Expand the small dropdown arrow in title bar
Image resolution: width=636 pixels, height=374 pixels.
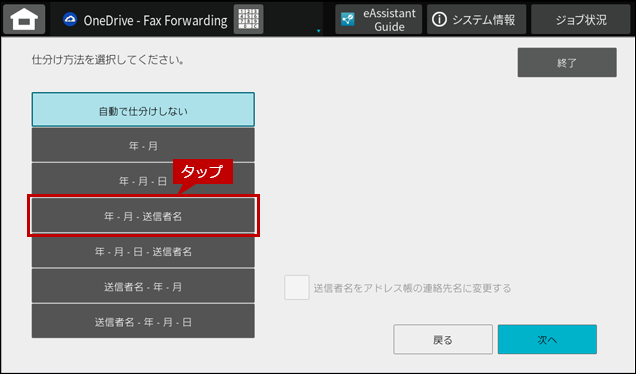pyautogui.click(x=318, y=31)
